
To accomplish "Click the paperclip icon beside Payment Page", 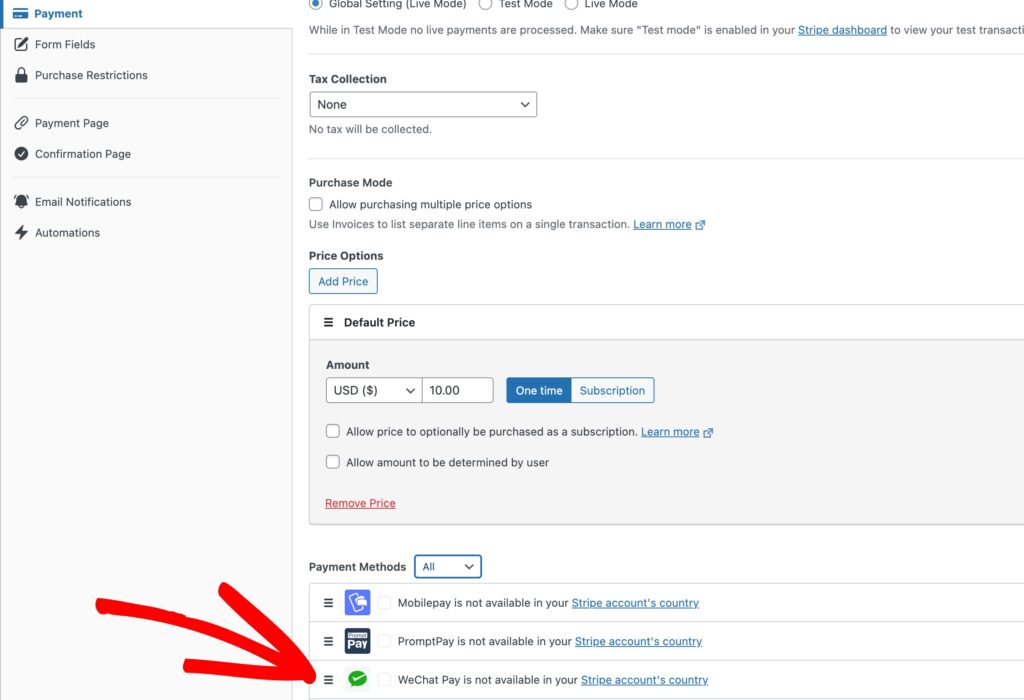I will coord(22,122).
